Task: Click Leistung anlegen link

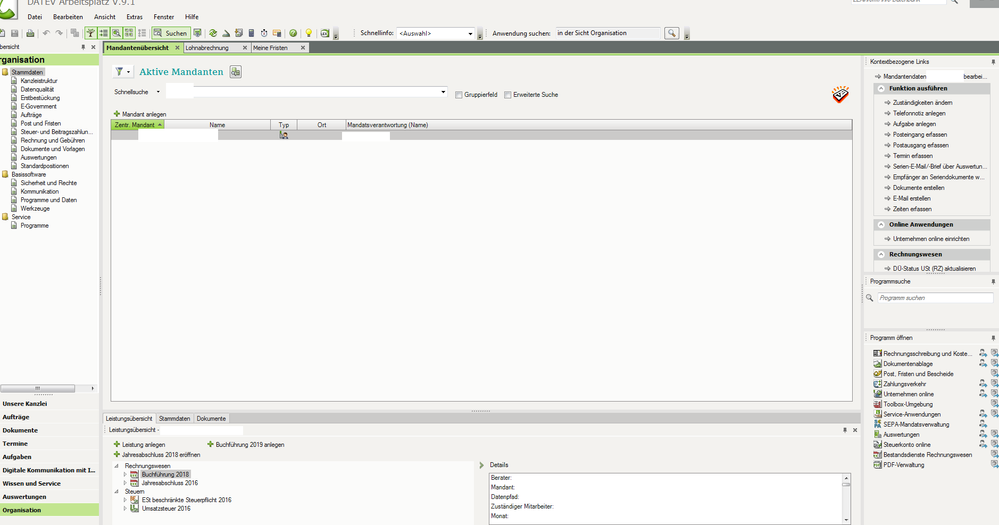Action: [143, 445]
